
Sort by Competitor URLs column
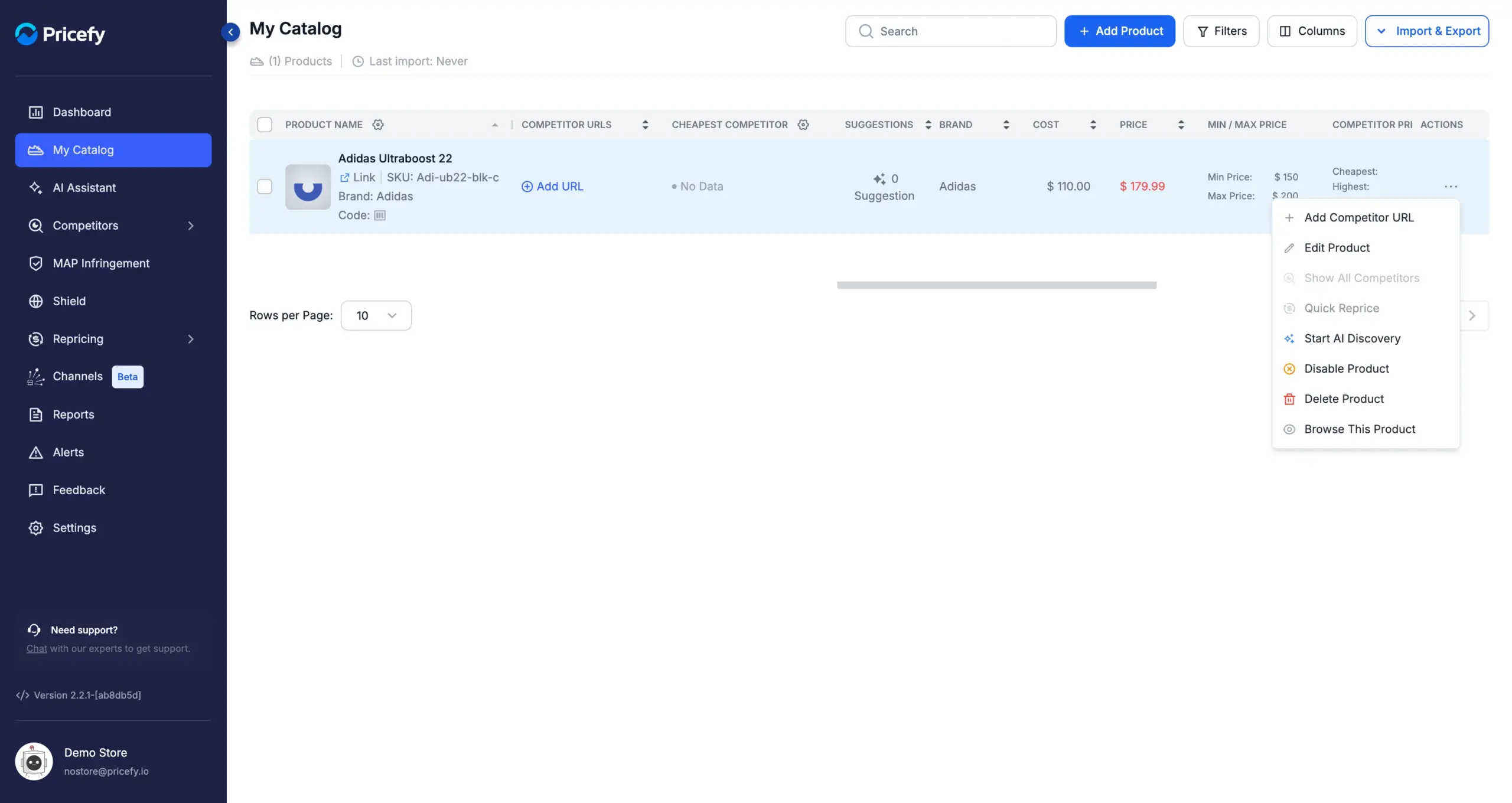click(645, 125)
